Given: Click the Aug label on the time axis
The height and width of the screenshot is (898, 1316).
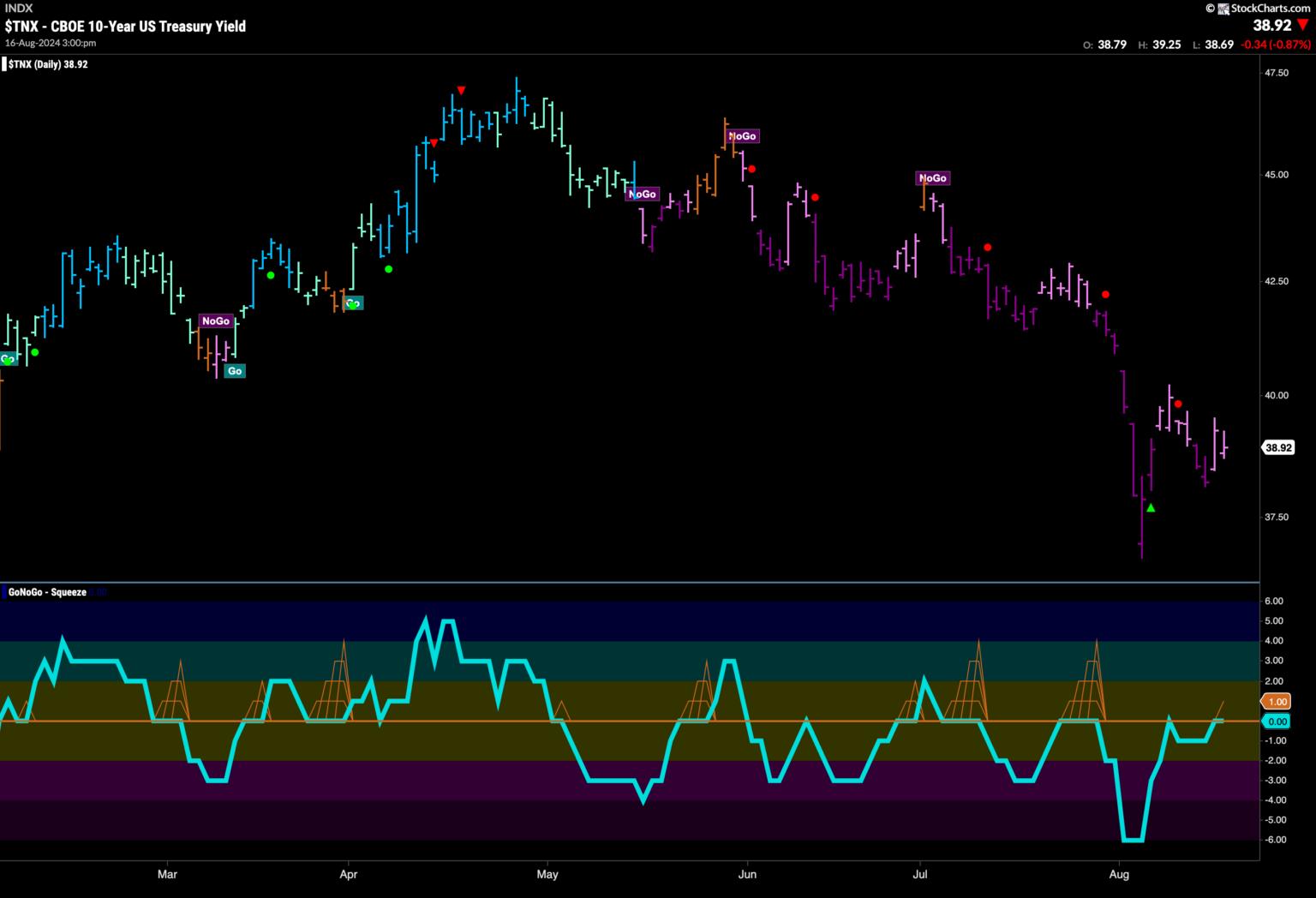Looking at the screenshot, I should 1119,875.
